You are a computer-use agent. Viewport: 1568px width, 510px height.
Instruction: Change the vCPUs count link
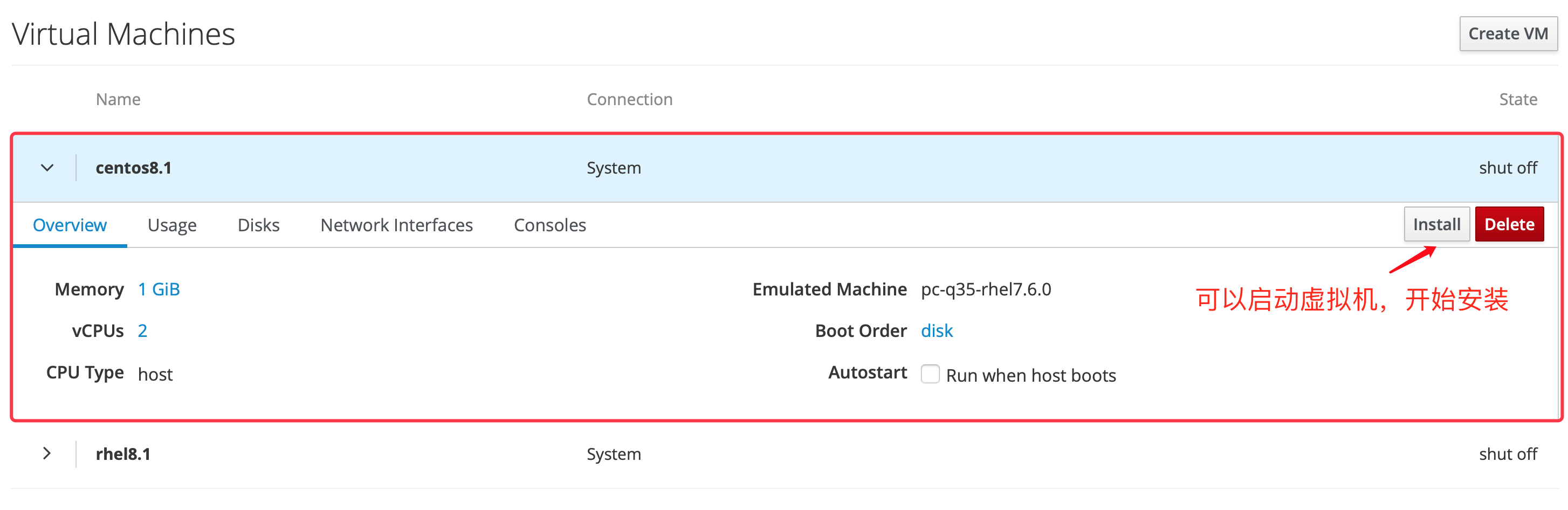pos(142,330)
